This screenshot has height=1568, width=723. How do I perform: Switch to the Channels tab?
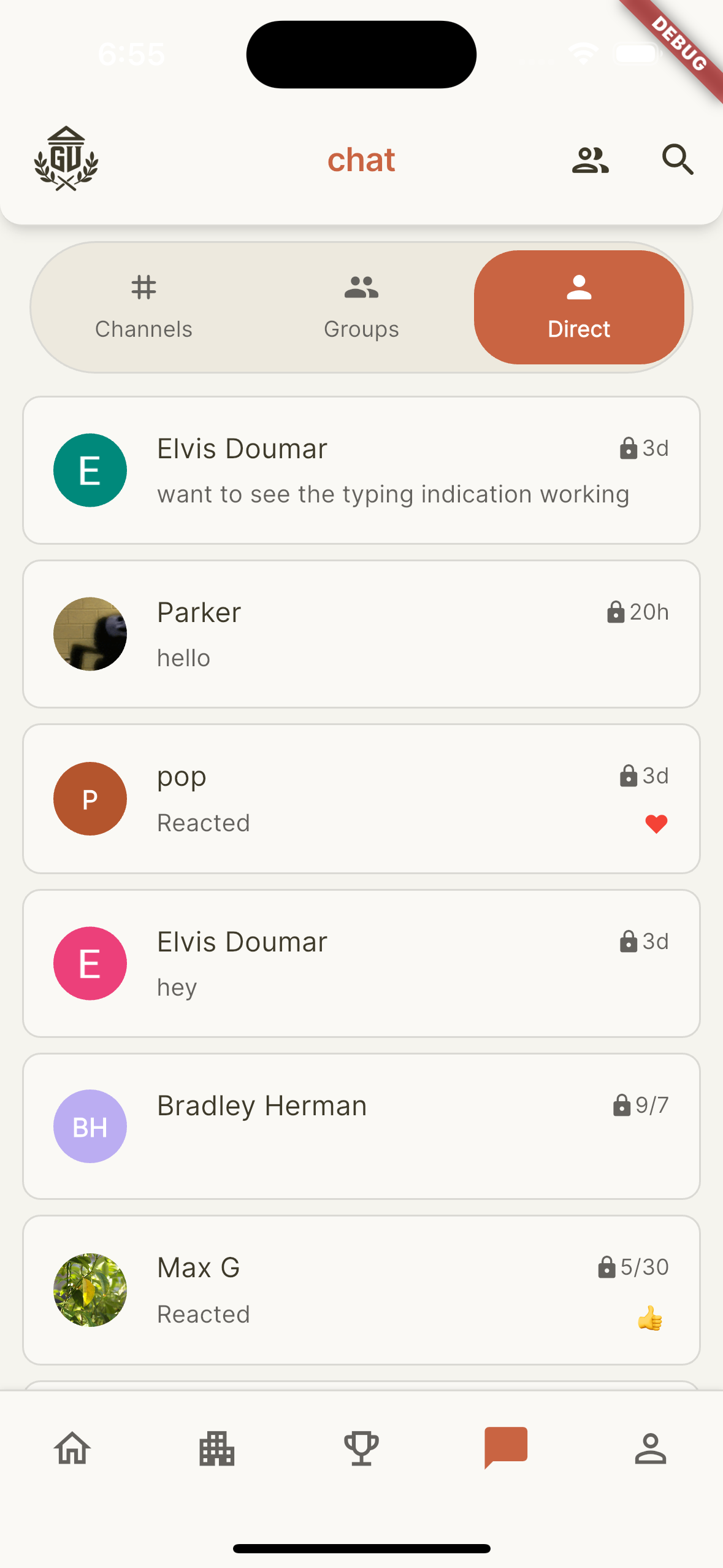point(143,307)
